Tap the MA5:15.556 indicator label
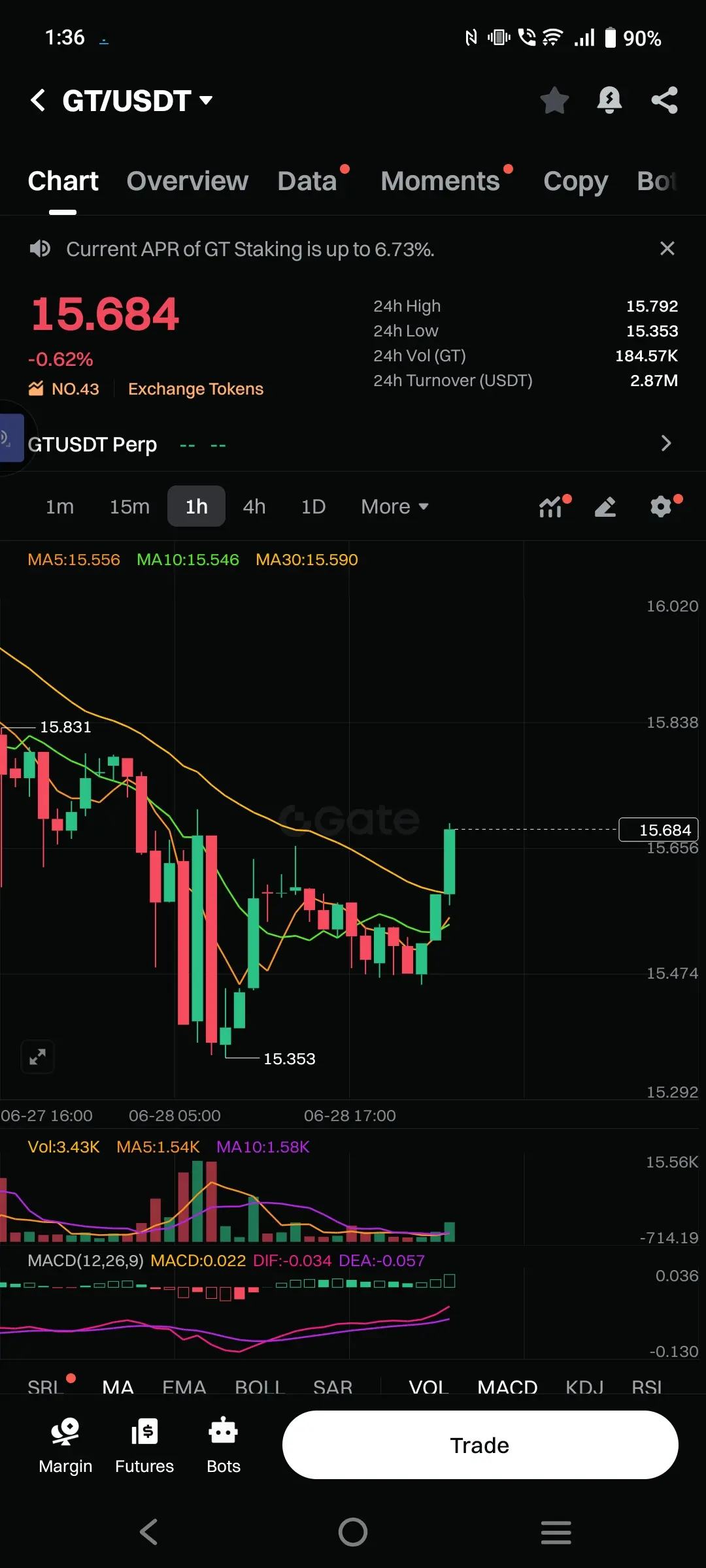 [x=74, y=560]
